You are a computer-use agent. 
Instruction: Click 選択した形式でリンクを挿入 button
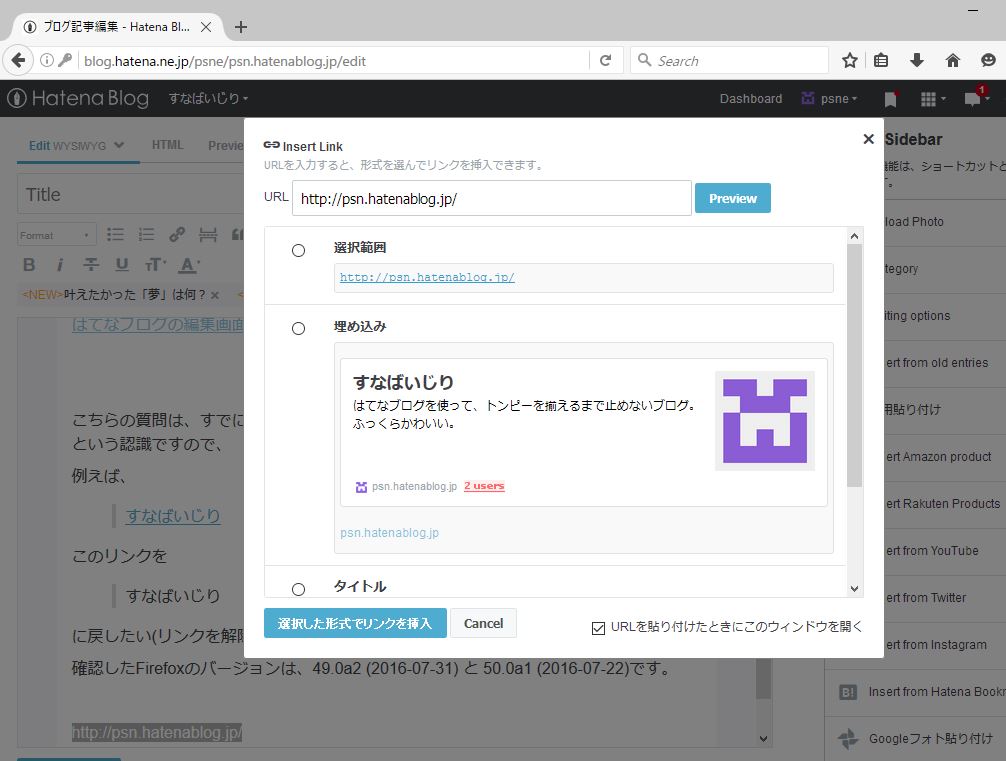355,623
